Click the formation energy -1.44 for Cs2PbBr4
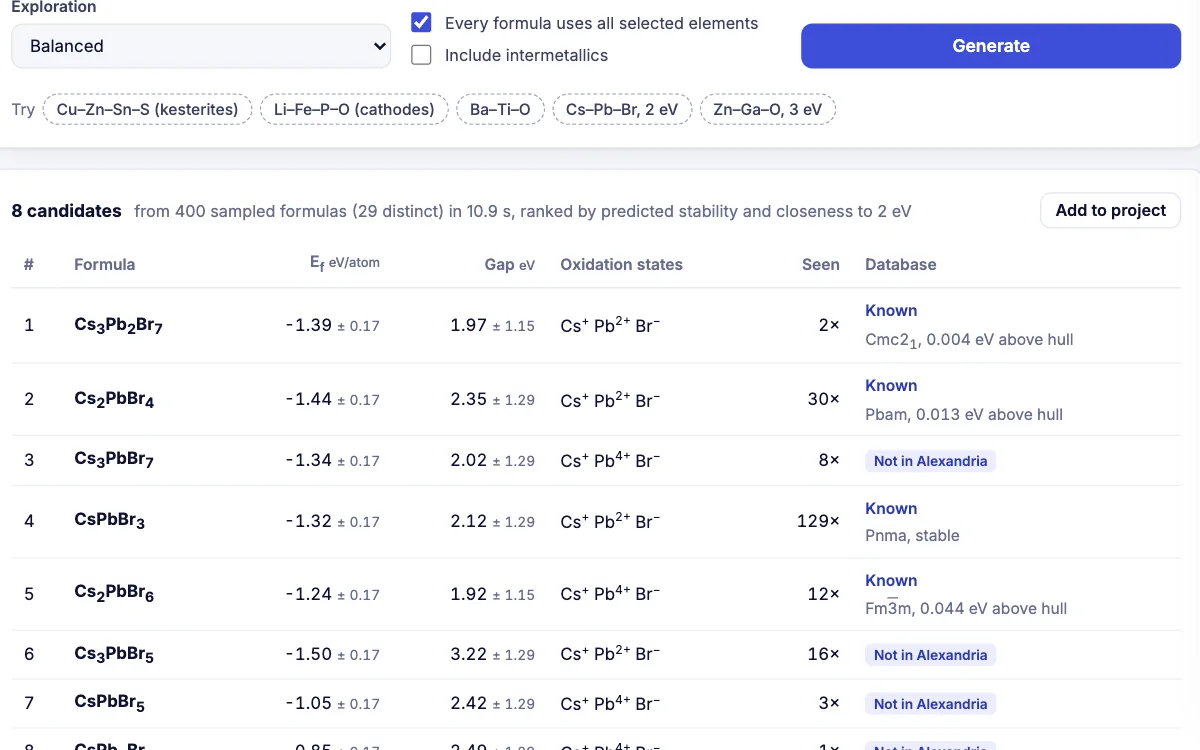 308,400
